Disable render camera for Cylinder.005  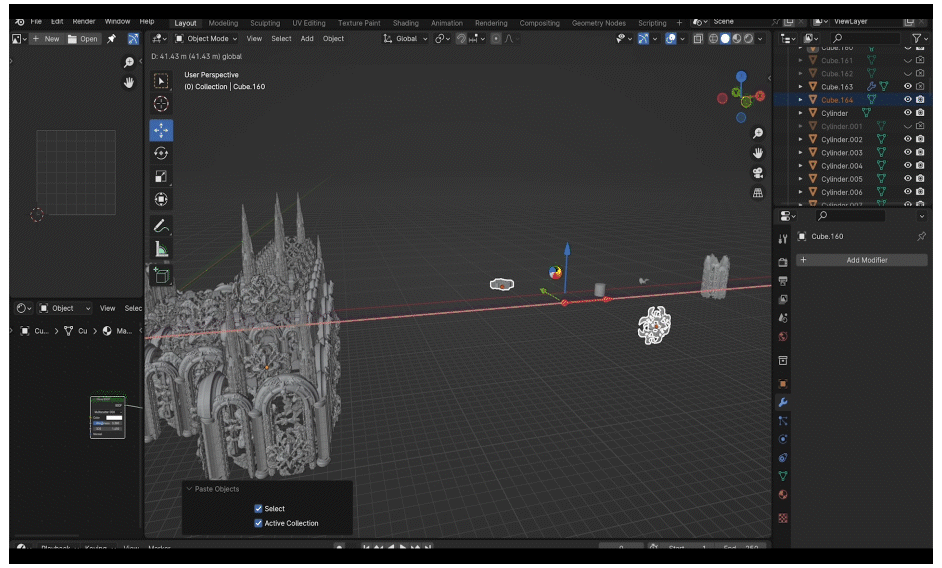pos(920,179)
